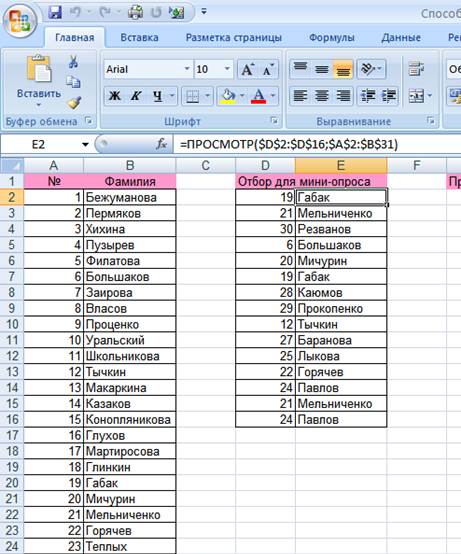Click the Name Box showing E2
Image resolution: width=461 pixels, height=554 pixels.
pos(39,145)
